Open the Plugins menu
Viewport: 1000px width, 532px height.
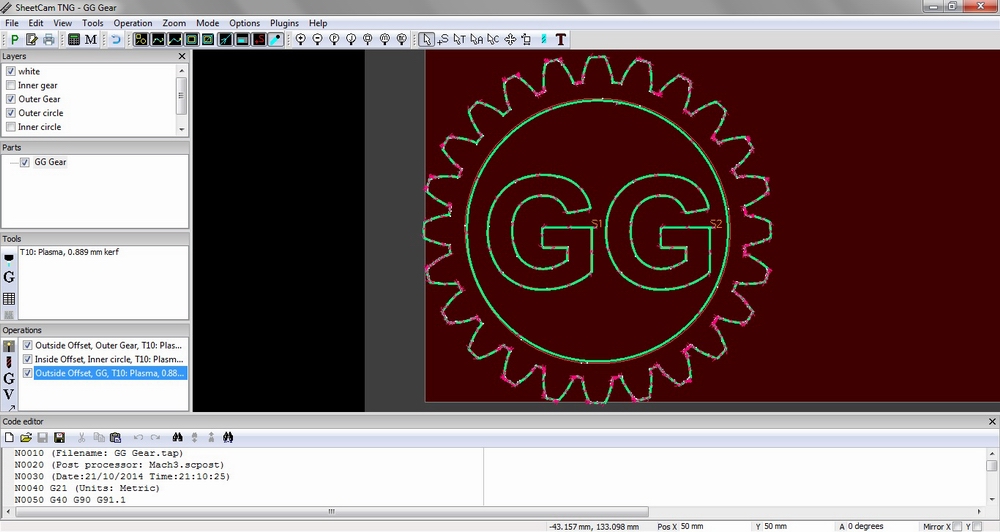pos(284,23)
